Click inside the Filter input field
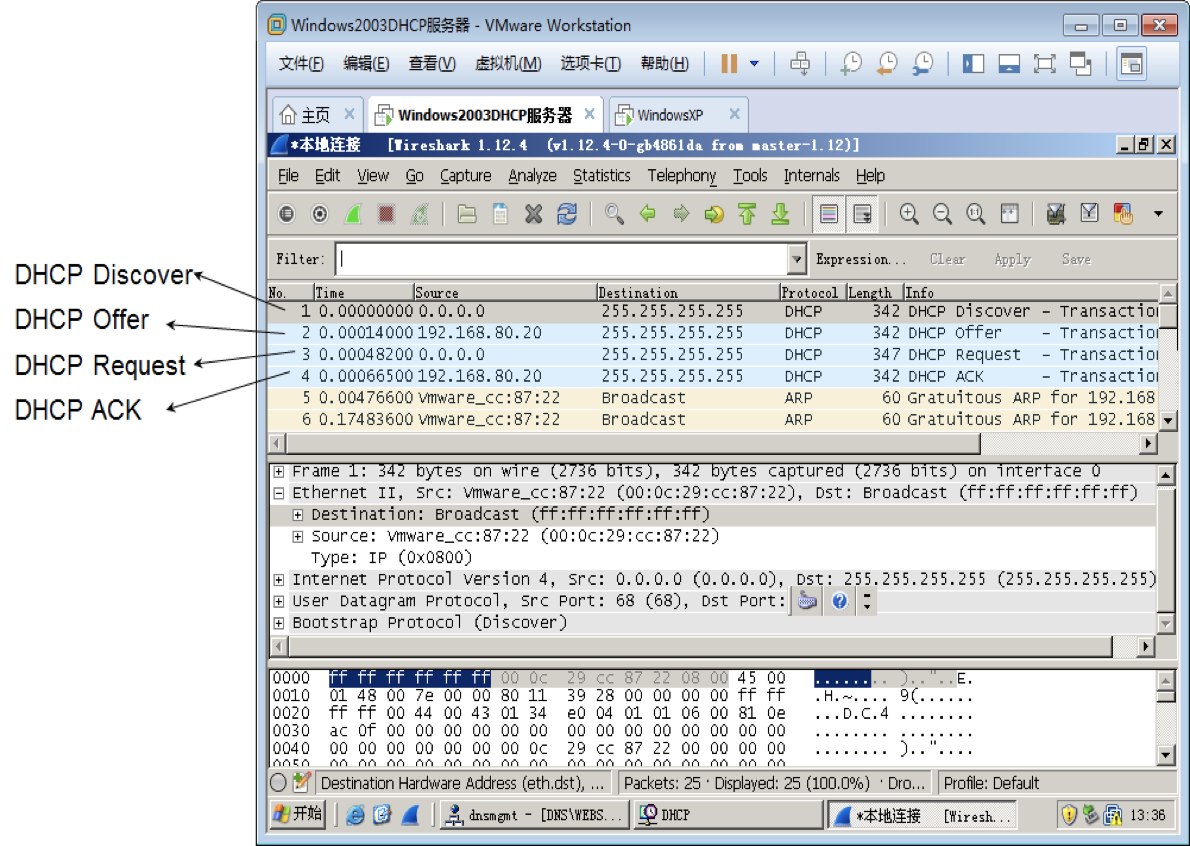 (562, 259)
